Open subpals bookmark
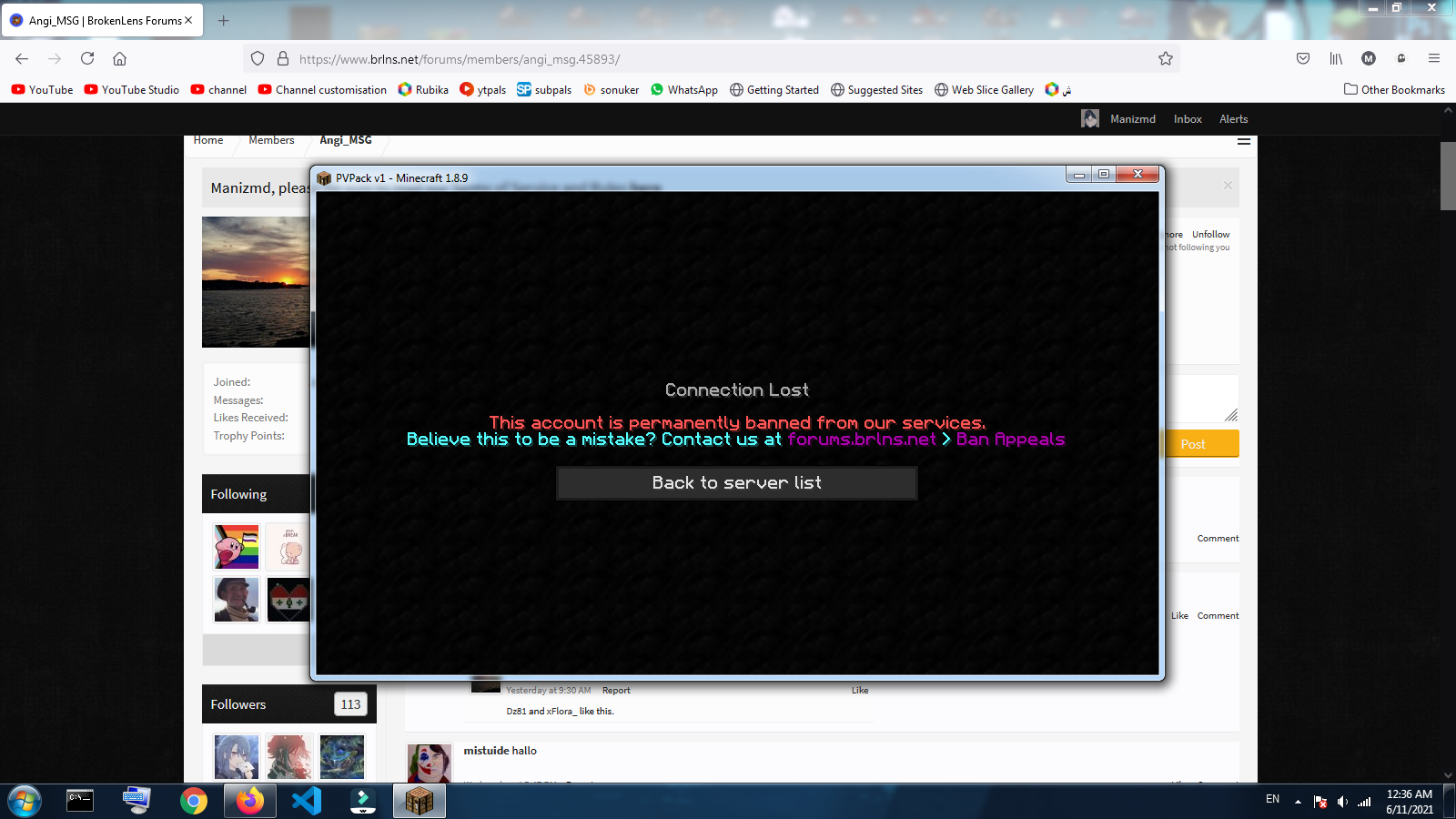Screen dimensions: 1456x819 (x=544, y=89)
